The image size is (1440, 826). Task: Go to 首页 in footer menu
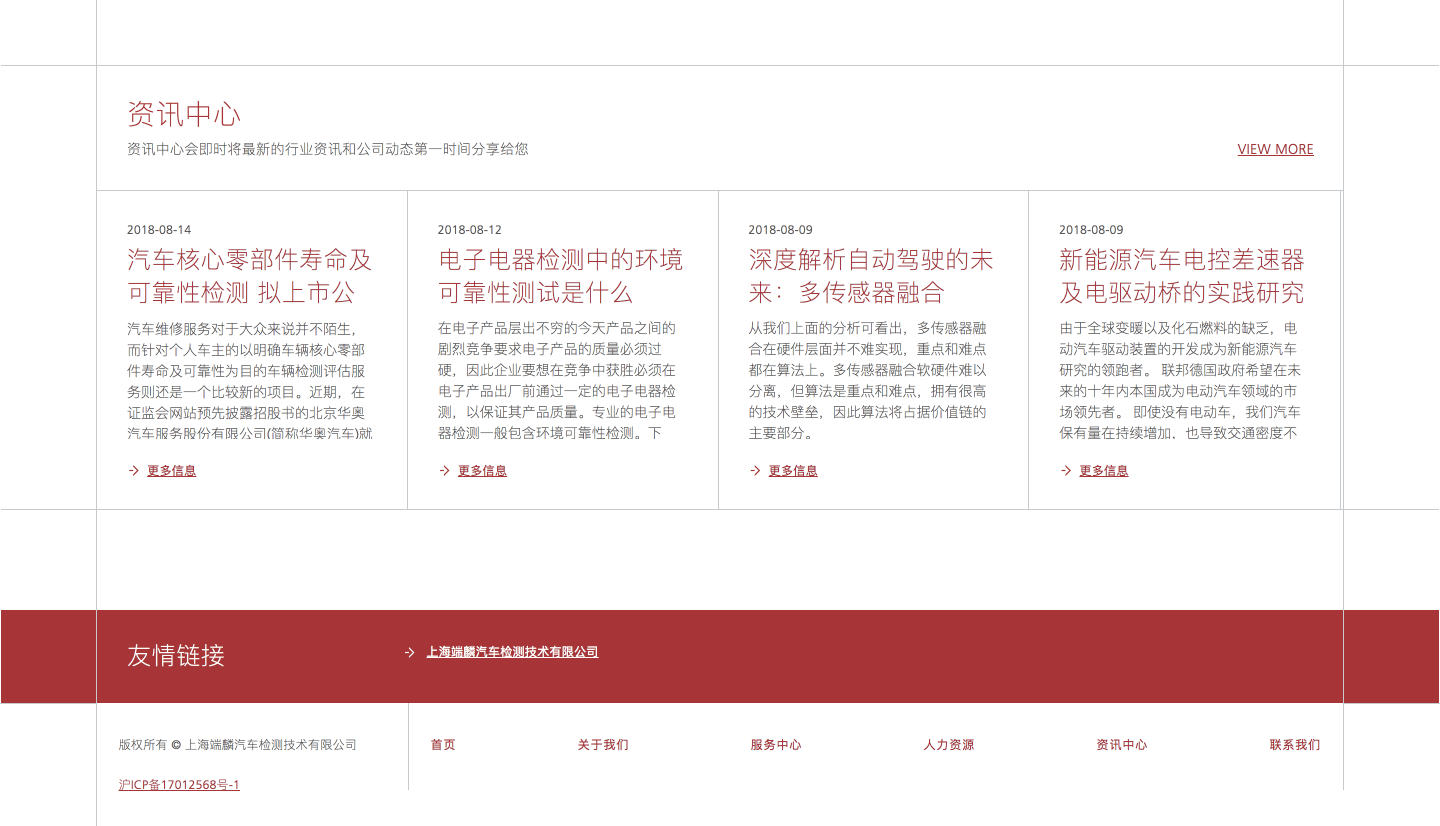(443, 745)
